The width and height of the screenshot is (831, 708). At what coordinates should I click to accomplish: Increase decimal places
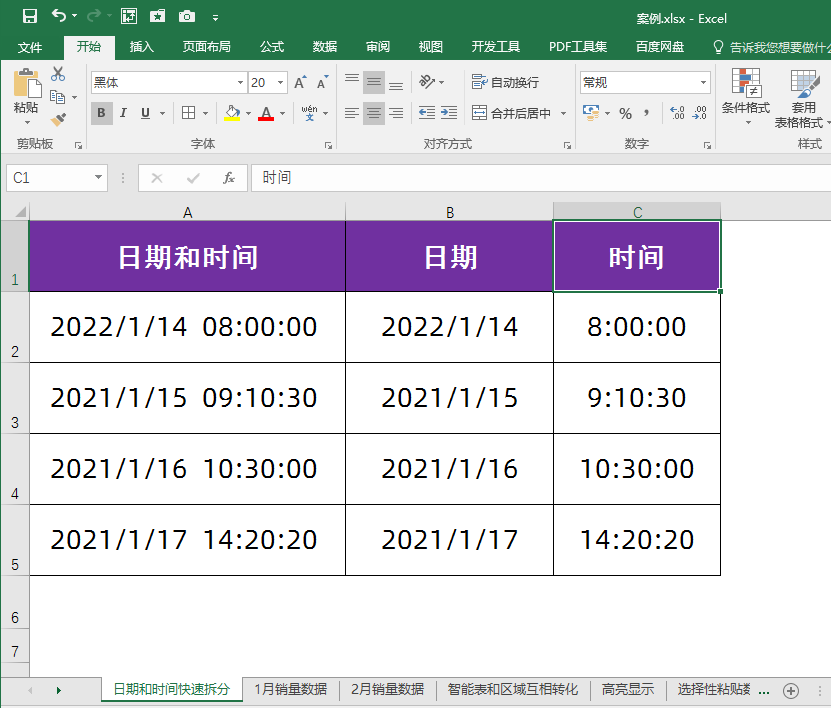(x=677, y=113)
